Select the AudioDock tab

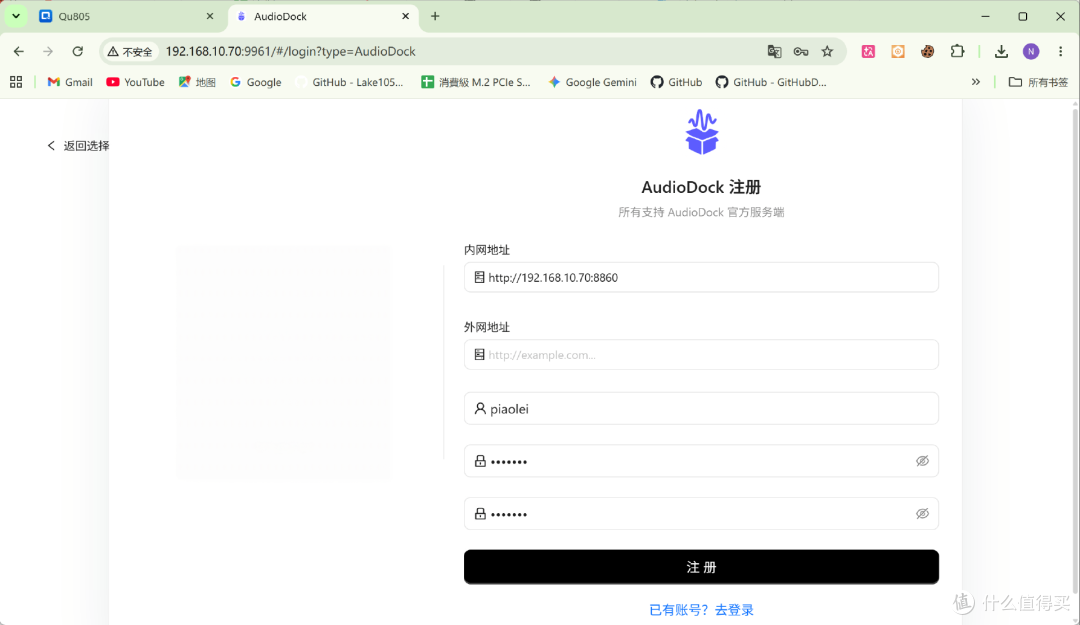coord(322,16)
